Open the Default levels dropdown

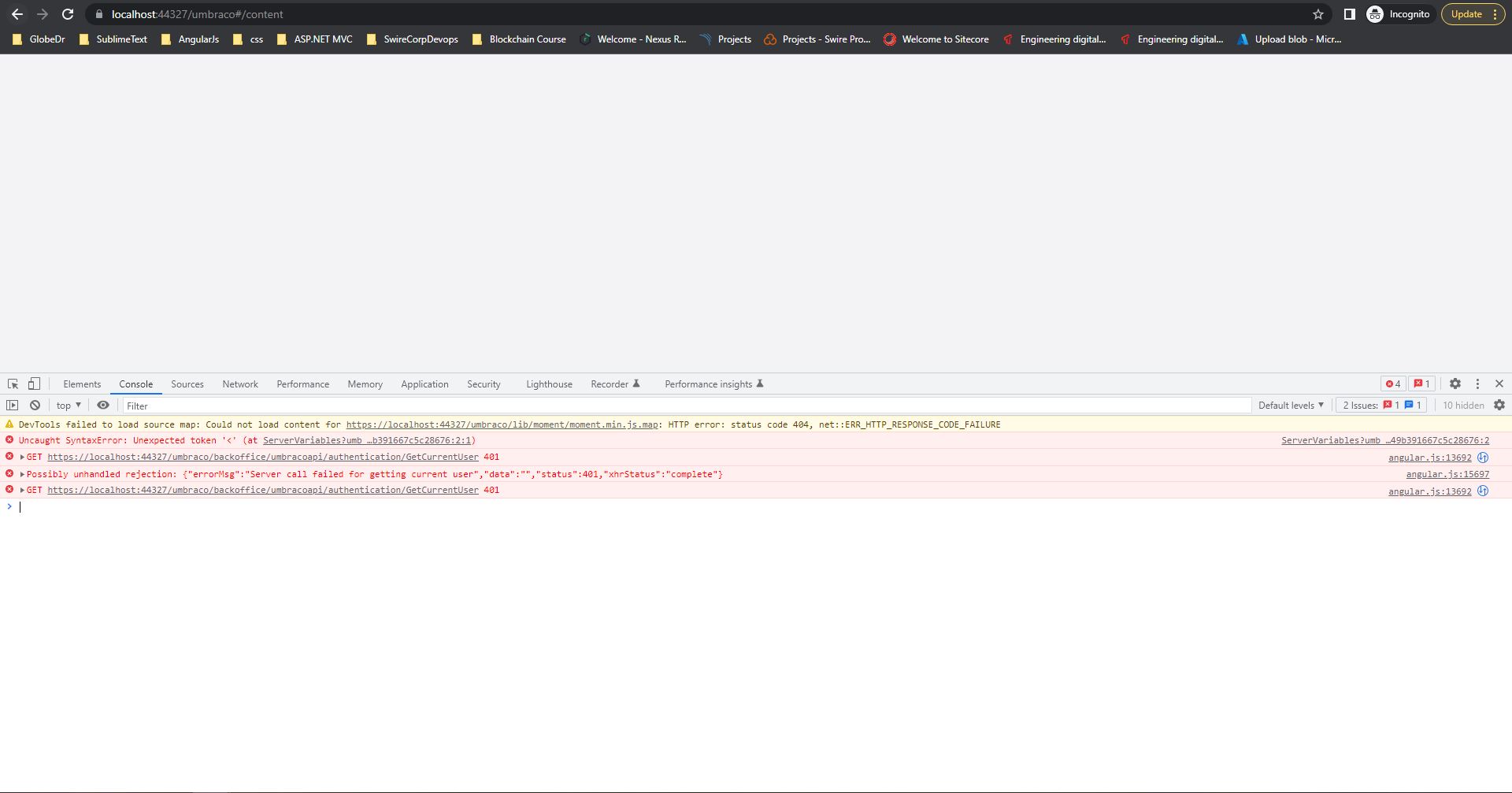[x=1291, y=406]
